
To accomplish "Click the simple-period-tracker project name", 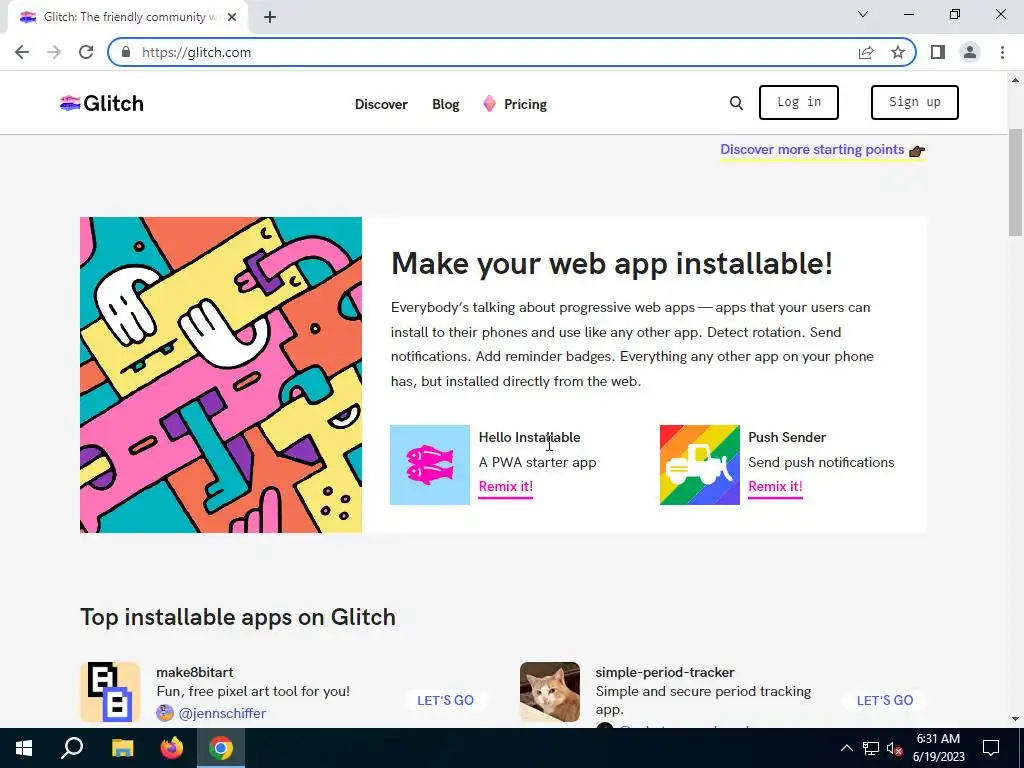I will (665, 672).
